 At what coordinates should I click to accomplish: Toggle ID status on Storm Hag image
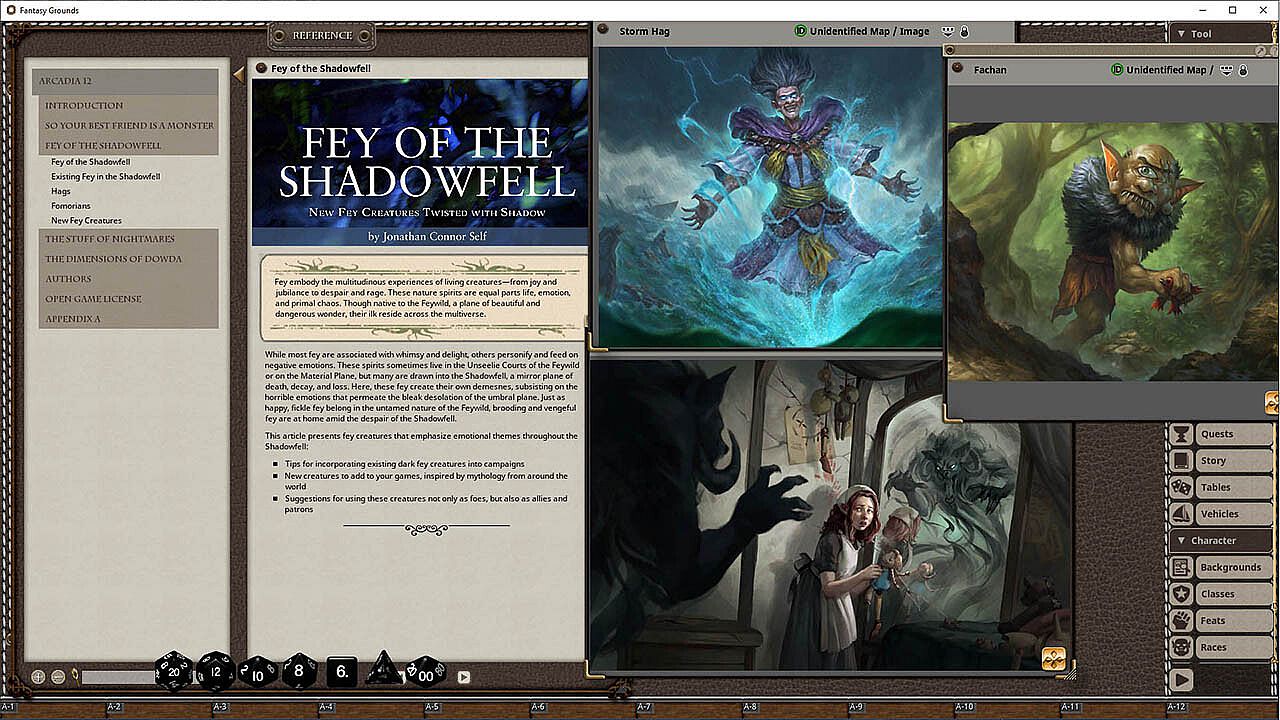(x=800, y=31)
